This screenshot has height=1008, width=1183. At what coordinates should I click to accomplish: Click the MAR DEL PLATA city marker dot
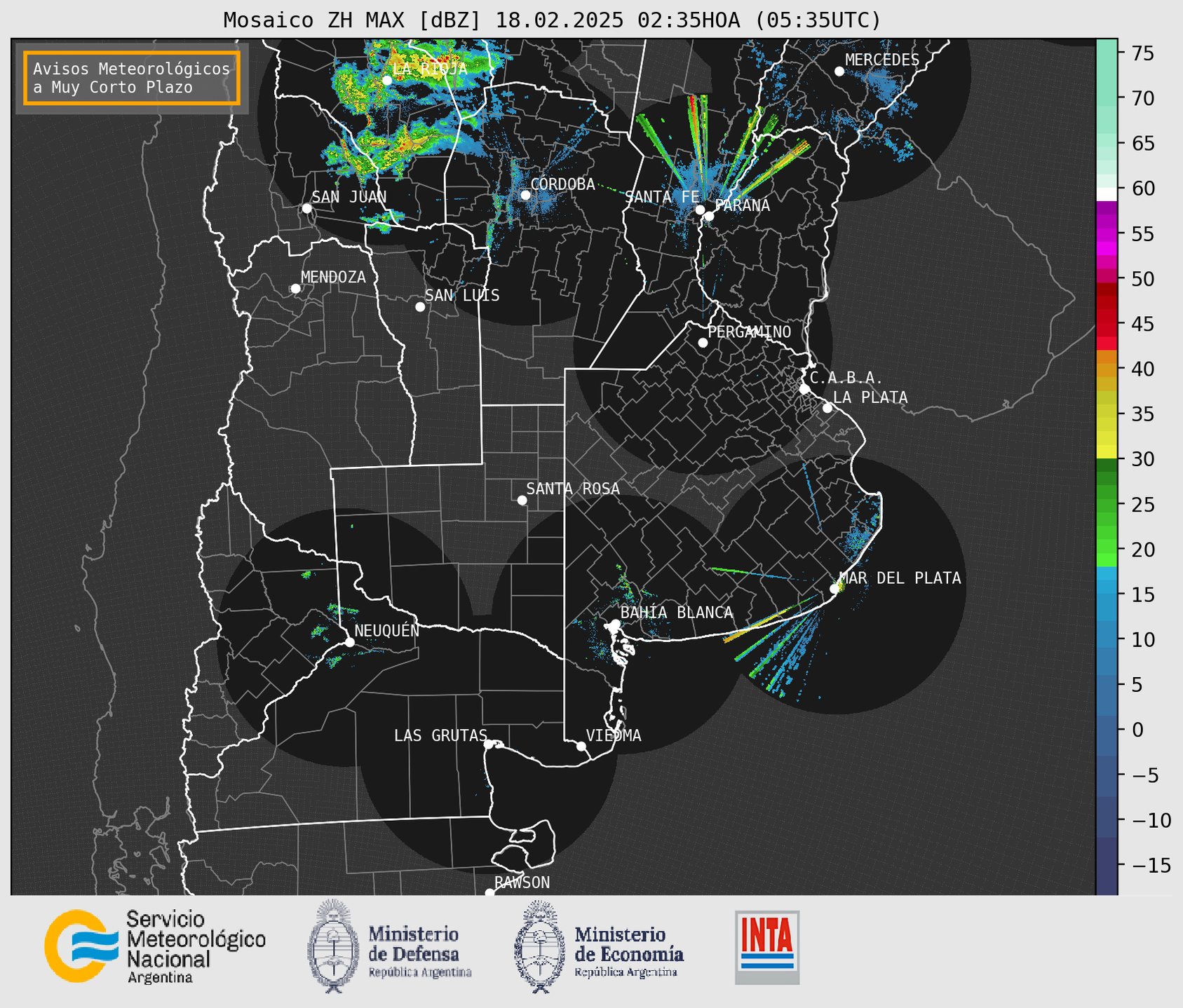834,589
